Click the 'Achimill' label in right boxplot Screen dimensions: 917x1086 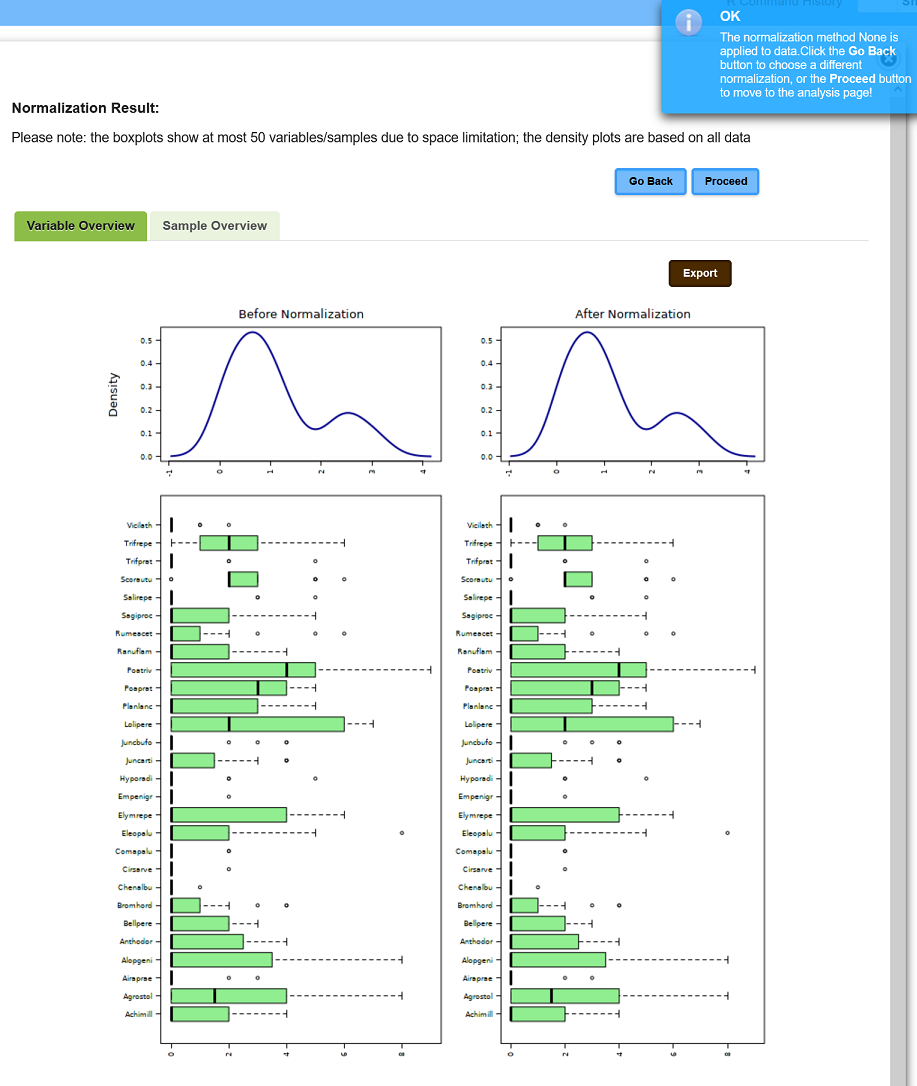click(x=479, y=1014)
